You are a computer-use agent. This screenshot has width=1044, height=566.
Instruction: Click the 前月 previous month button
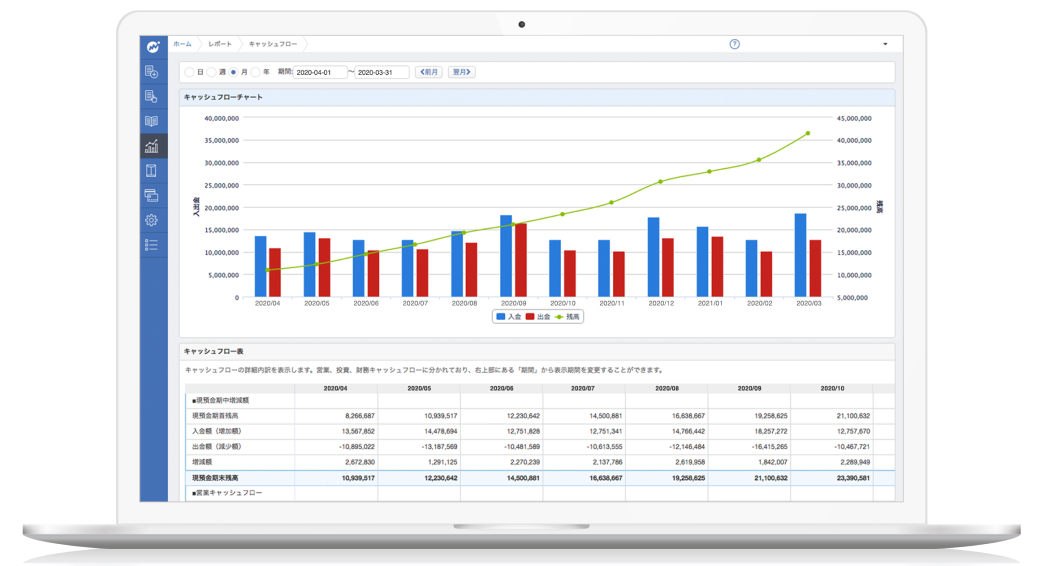[x=428, y=72]
